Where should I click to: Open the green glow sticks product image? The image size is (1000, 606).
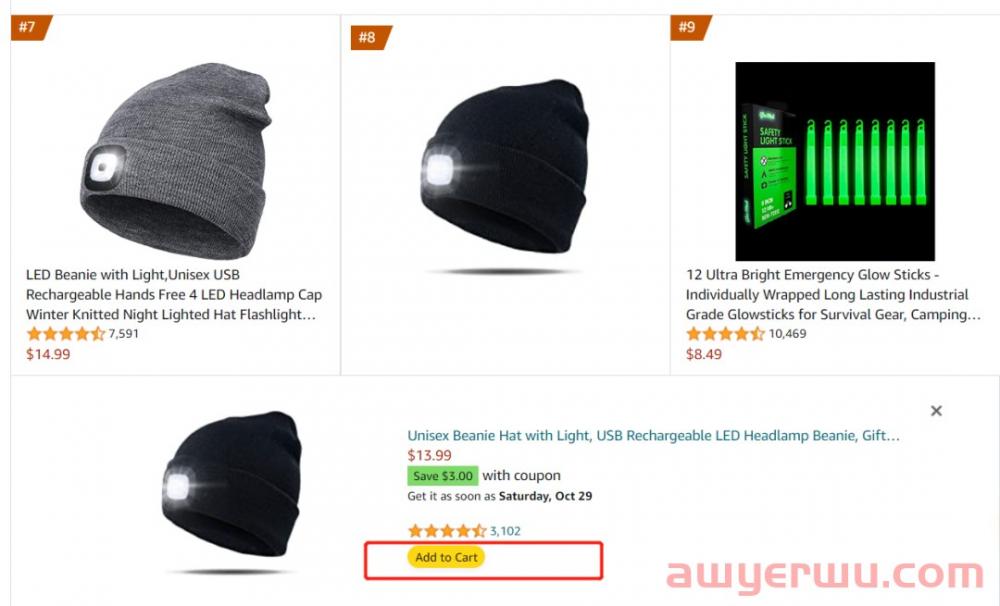835,161
